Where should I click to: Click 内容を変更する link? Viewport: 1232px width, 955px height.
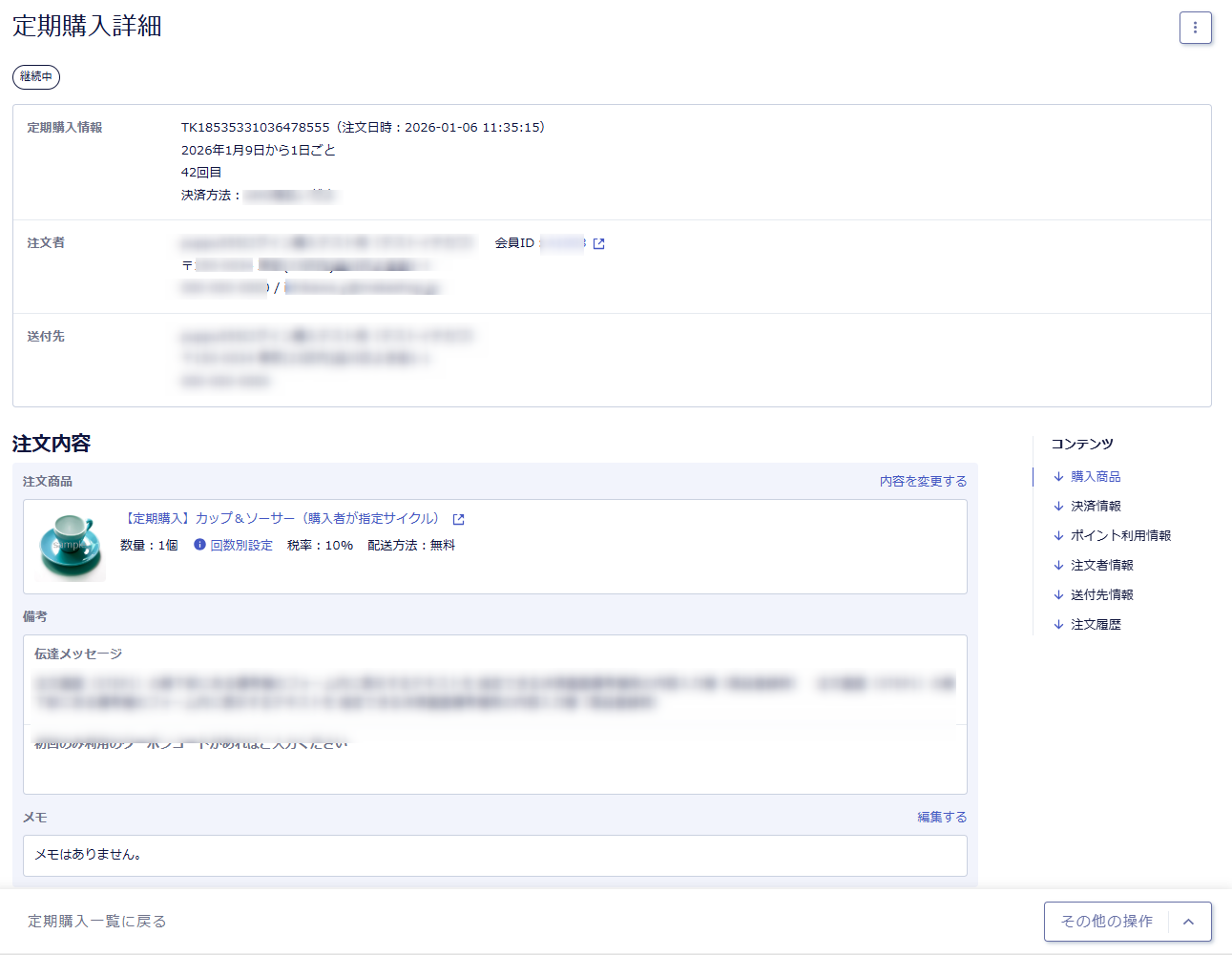tap(923, 482)
